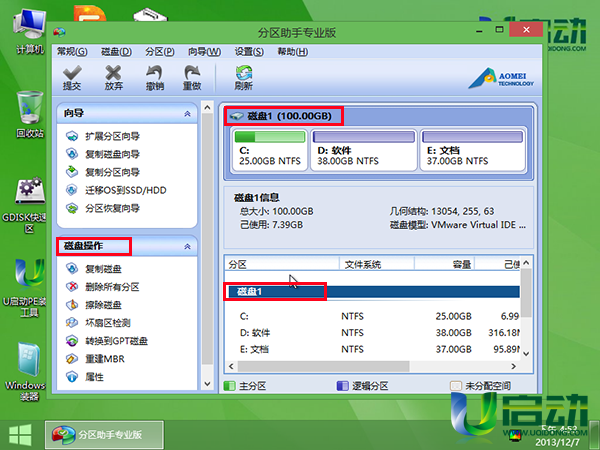Click the 分区 column header
Screen dimensions: 600x450
click(282, 264)
